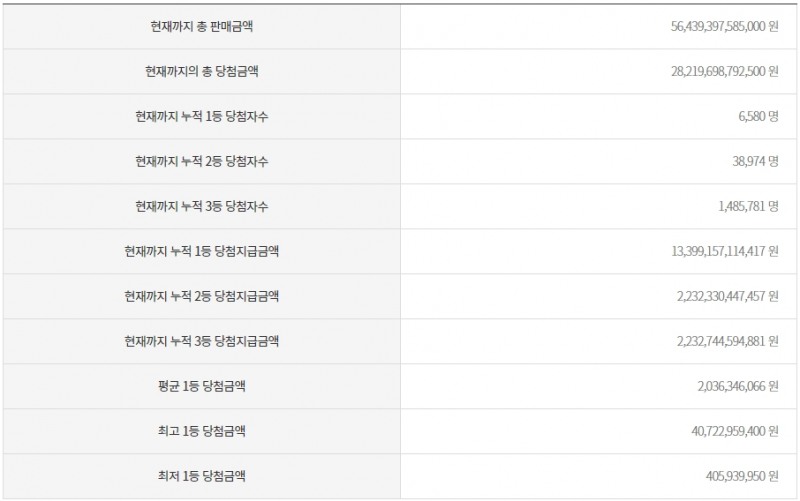Select the 1,485,781 명 value

(742, 206)
